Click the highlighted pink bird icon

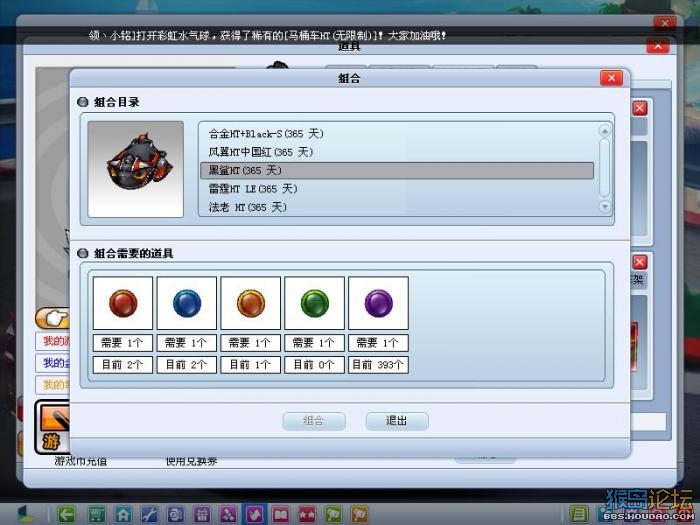click(x=254, y=514)
